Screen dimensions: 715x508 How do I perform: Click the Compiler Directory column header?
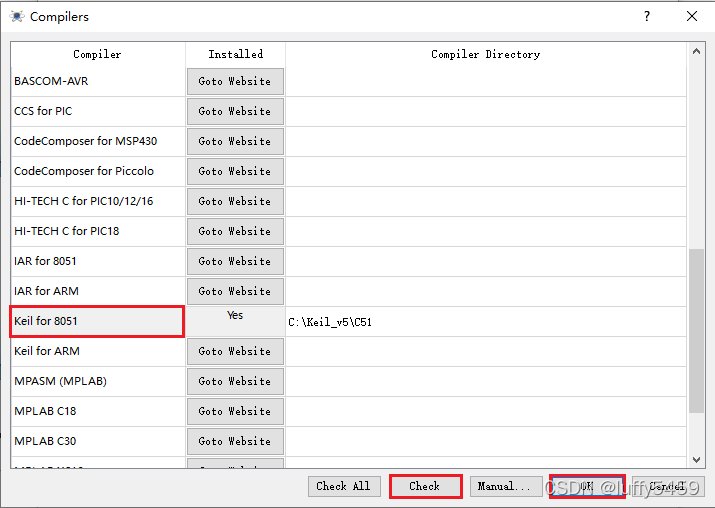(x=486, y=54)
